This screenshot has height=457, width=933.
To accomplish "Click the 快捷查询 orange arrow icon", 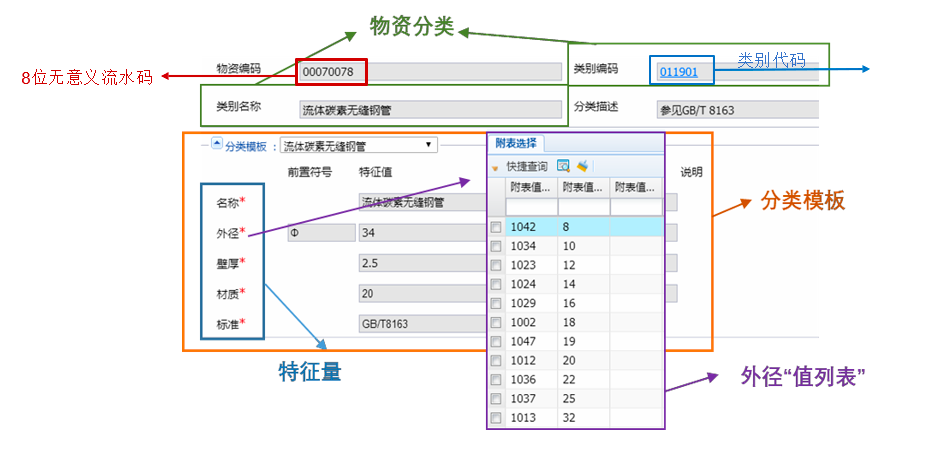I will point(495,167).
